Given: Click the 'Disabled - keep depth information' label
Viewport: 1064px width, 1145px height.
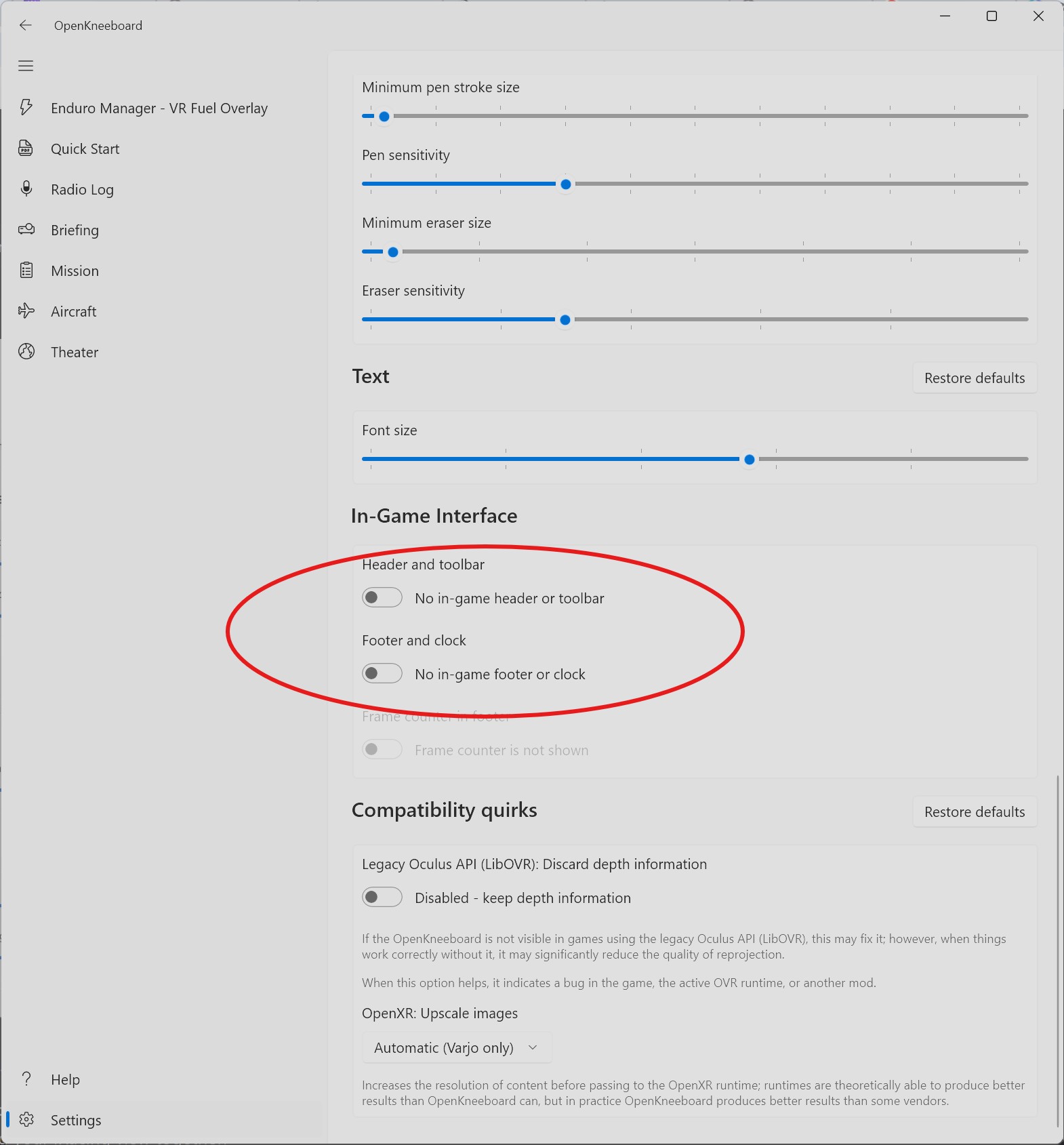Looking at the screenshot, I should click(x=523, y=898).
